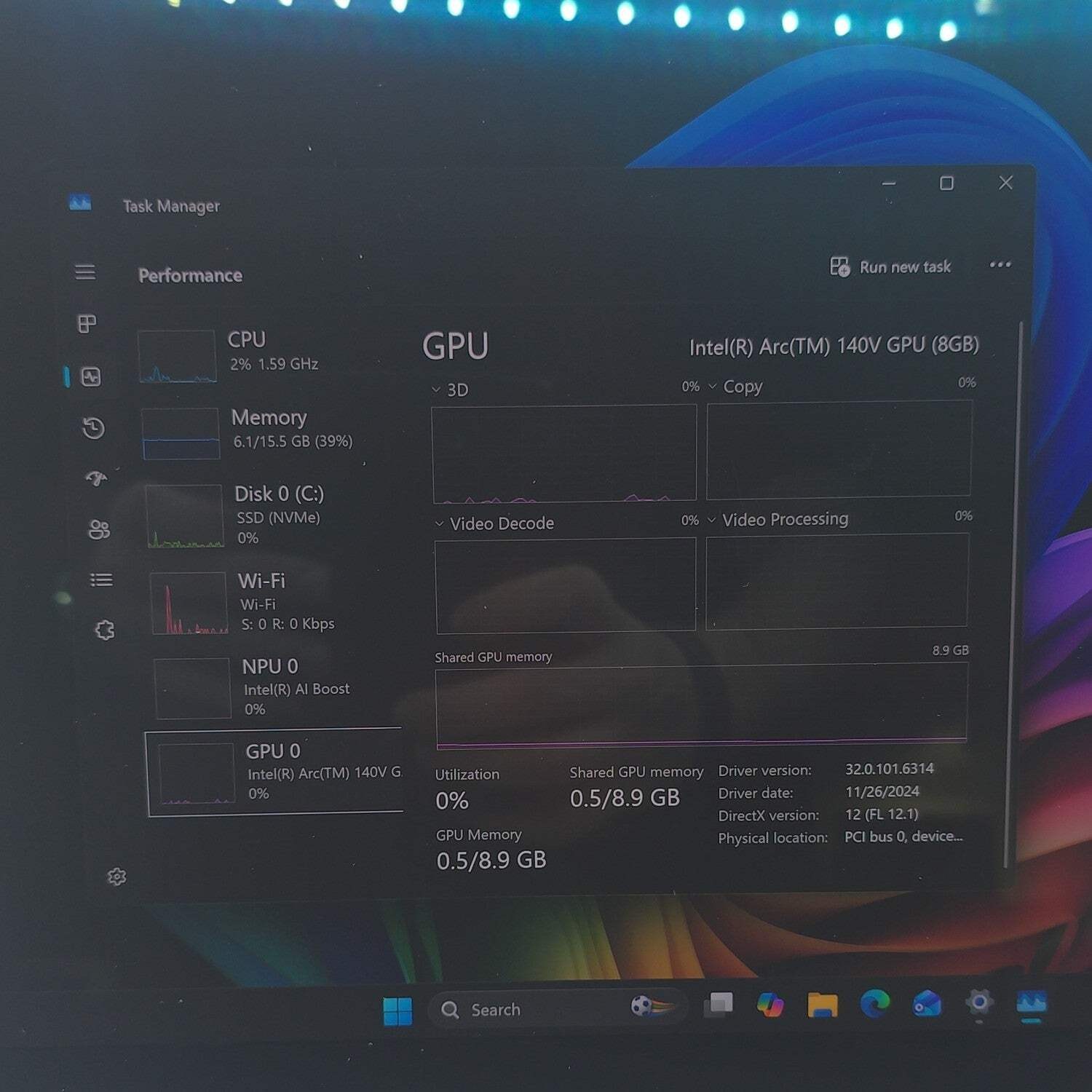Open Task Manager settings gear
Image resolution: width=1092 pixels, height=1092 pixels.
click(116, 877)
